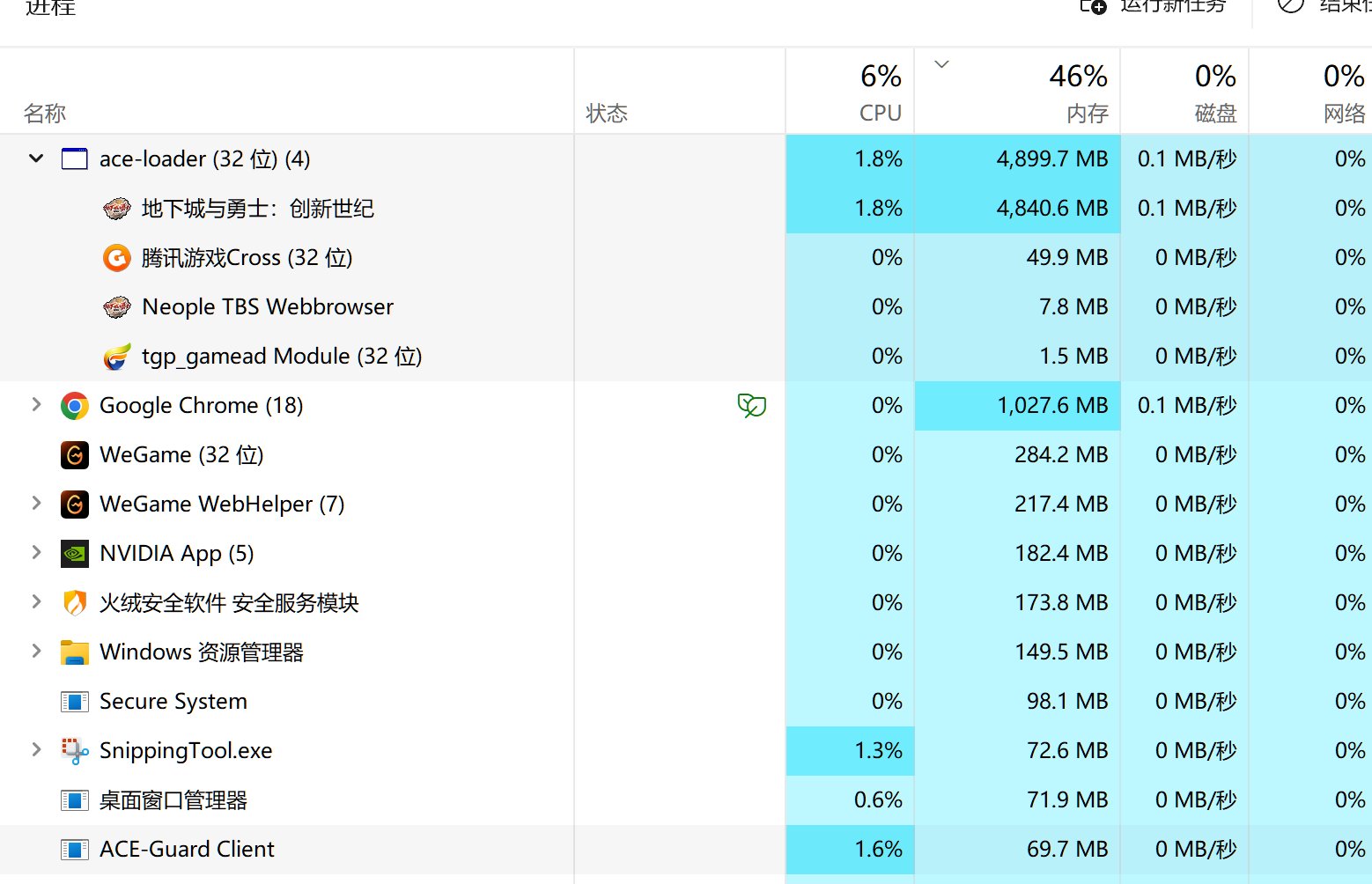The image size is (1372, 884).
Task: Expand the WeGame WebHelper process group
Action: coord(36,504)
